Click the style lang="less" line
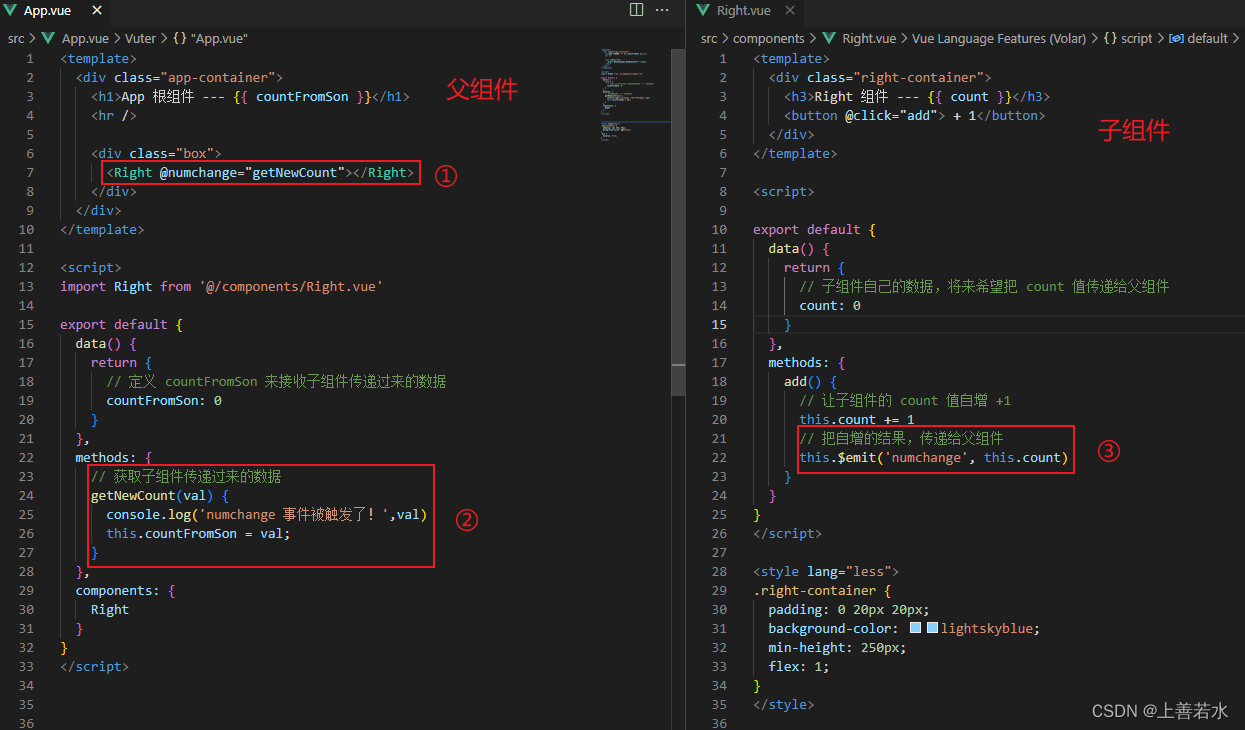The image size is (1245, 730). click(826, 572)
